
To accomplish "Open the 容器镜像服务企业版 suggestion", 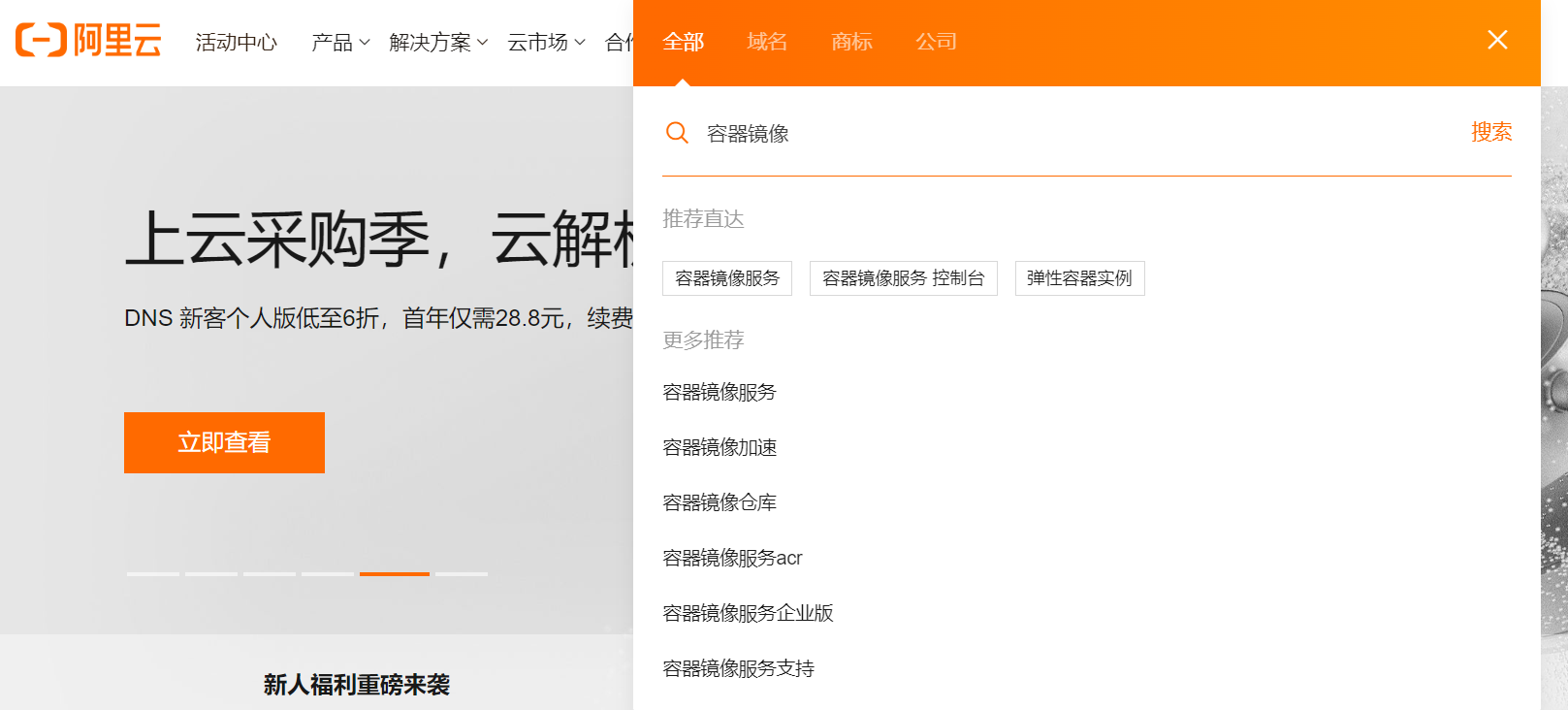I will [748, 613].
